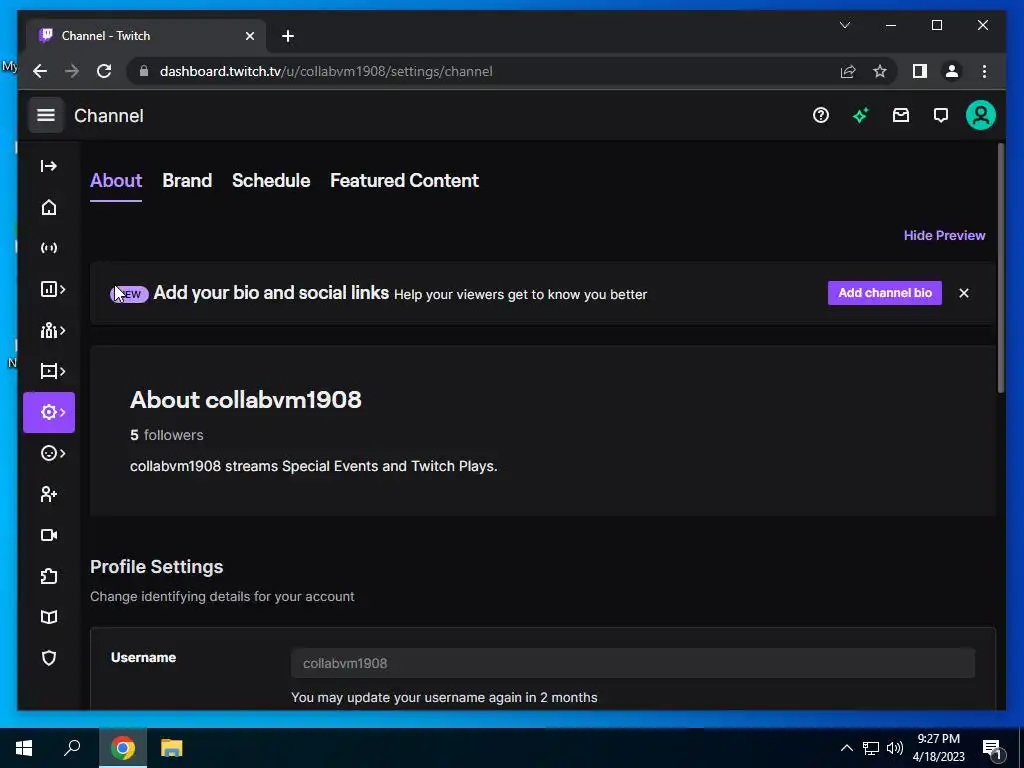Screen dimensions: 1024x768
Task: Open File Explorer from the taskbar
Action: (172, 748)
